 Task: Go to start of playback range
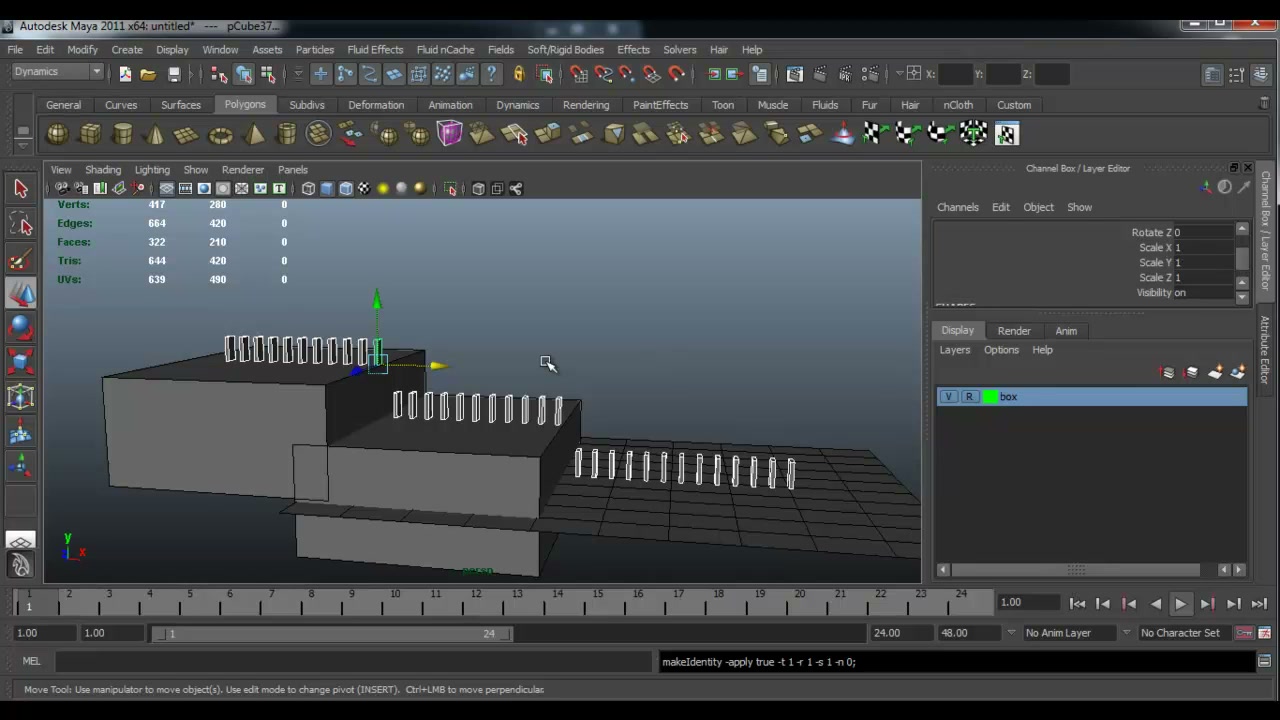(x=1077, y=603)
